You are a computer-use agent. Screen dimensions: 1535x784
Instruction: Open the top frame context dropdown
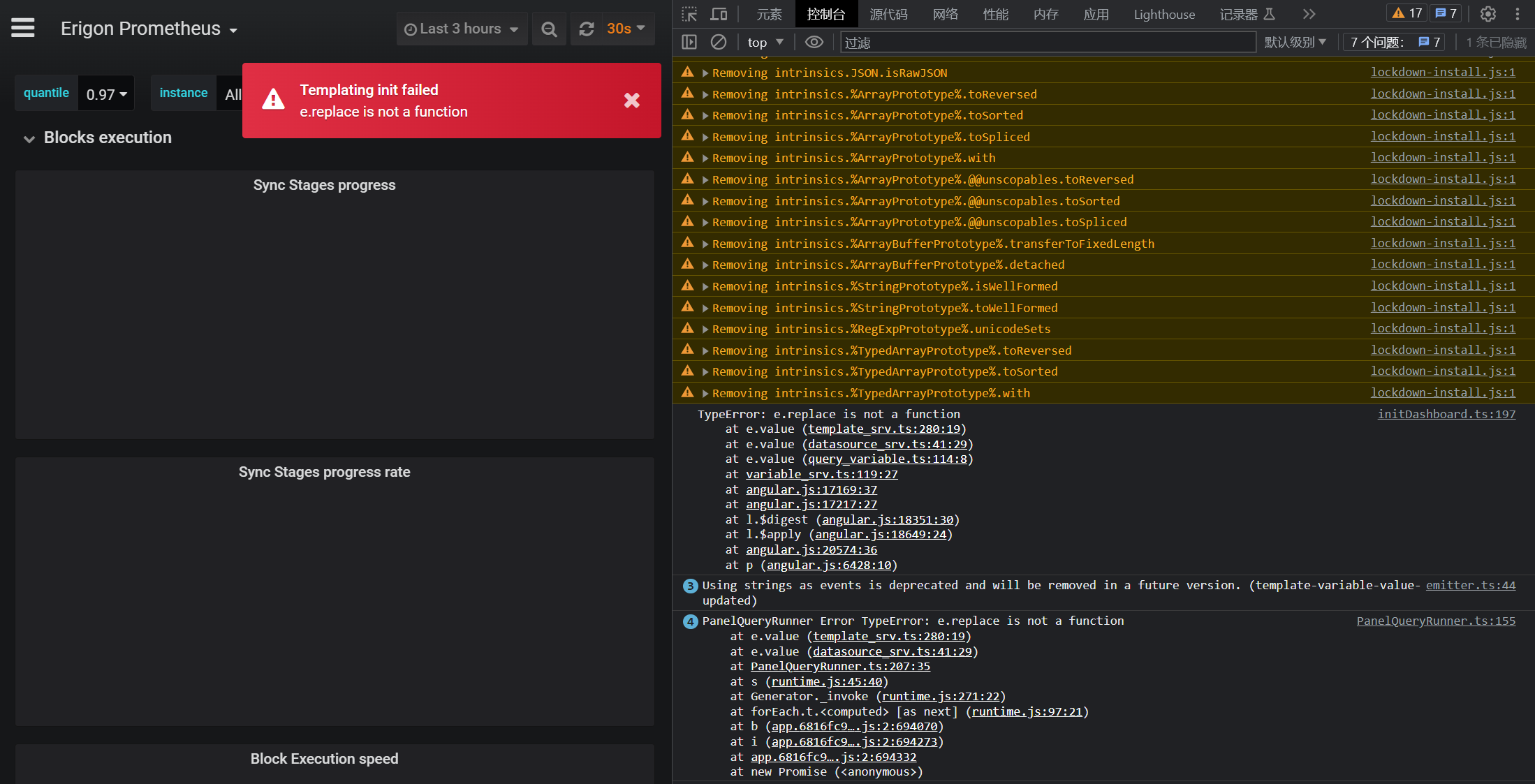click(x=764, y=42)
